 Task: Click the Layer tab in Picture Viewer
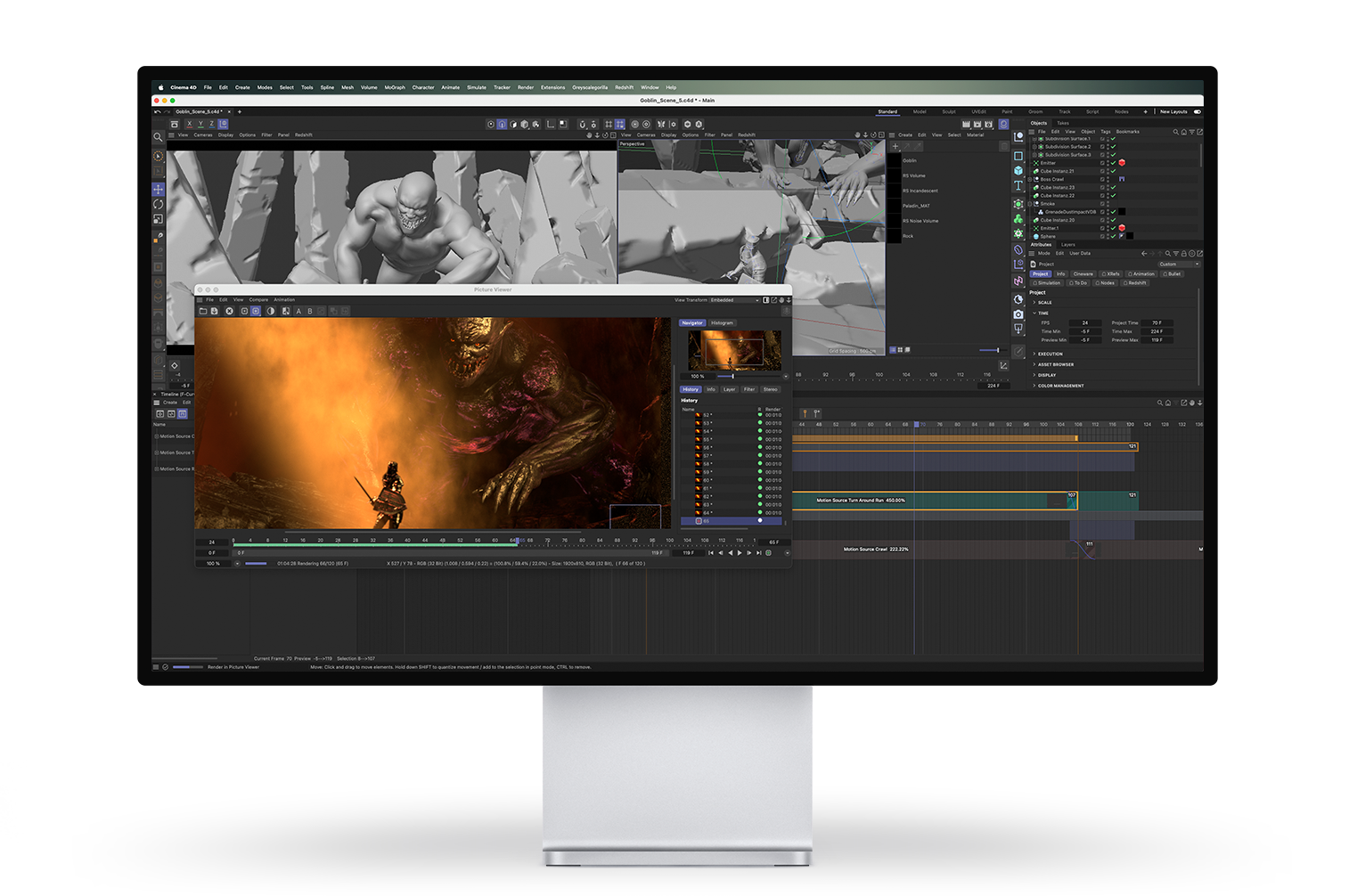(x=730, y=389)
